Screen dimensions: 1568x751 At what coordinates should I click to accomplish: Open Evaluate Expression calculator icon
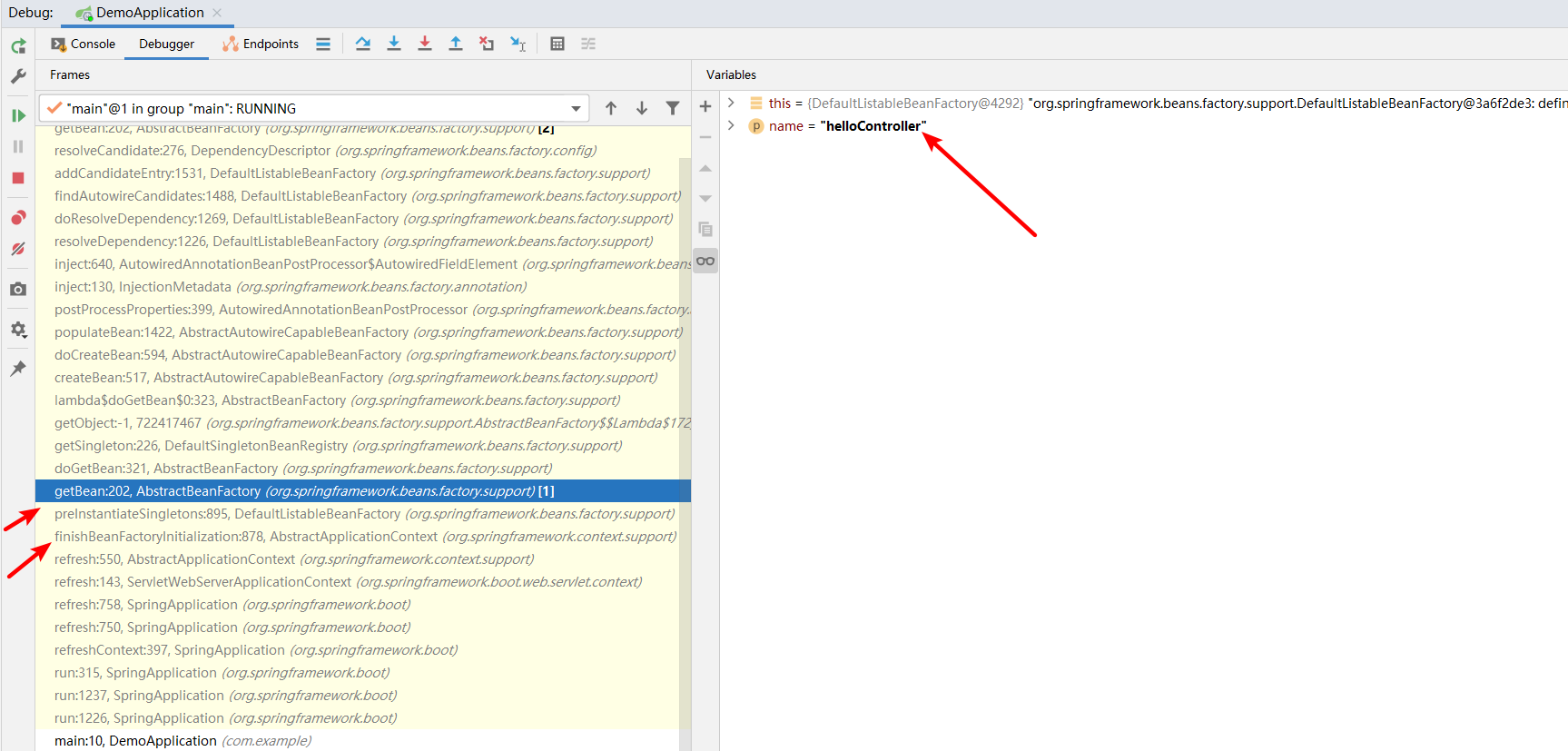point(557,44)
